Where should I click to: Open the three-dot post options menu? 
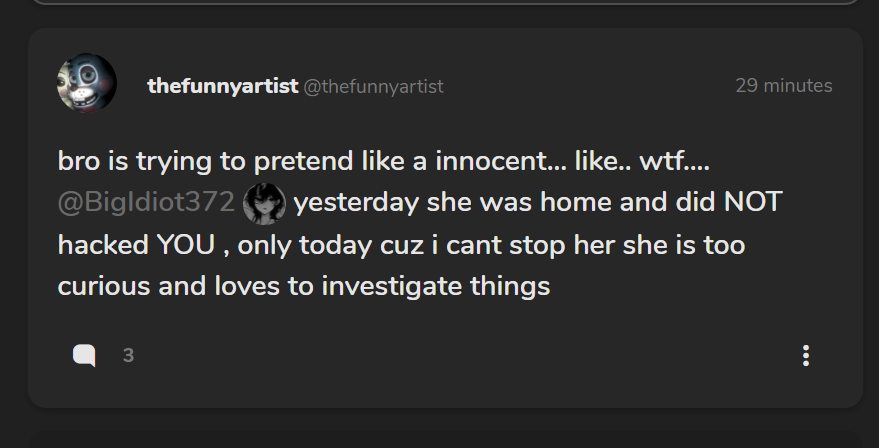click(806, 355)
